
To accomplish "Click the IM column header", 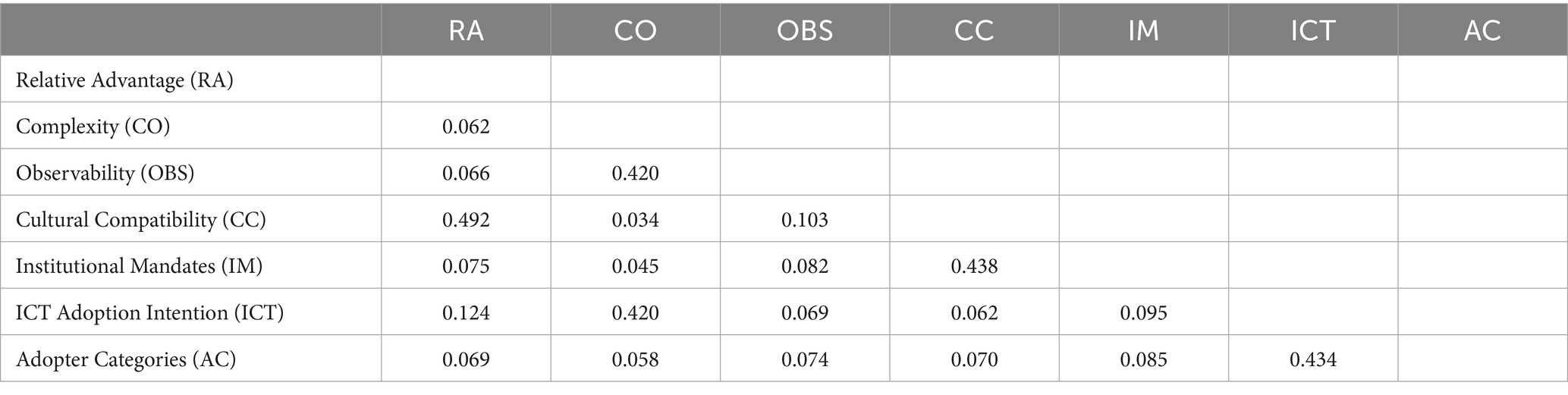I will pyautogui.click(x=1143, y=31).
